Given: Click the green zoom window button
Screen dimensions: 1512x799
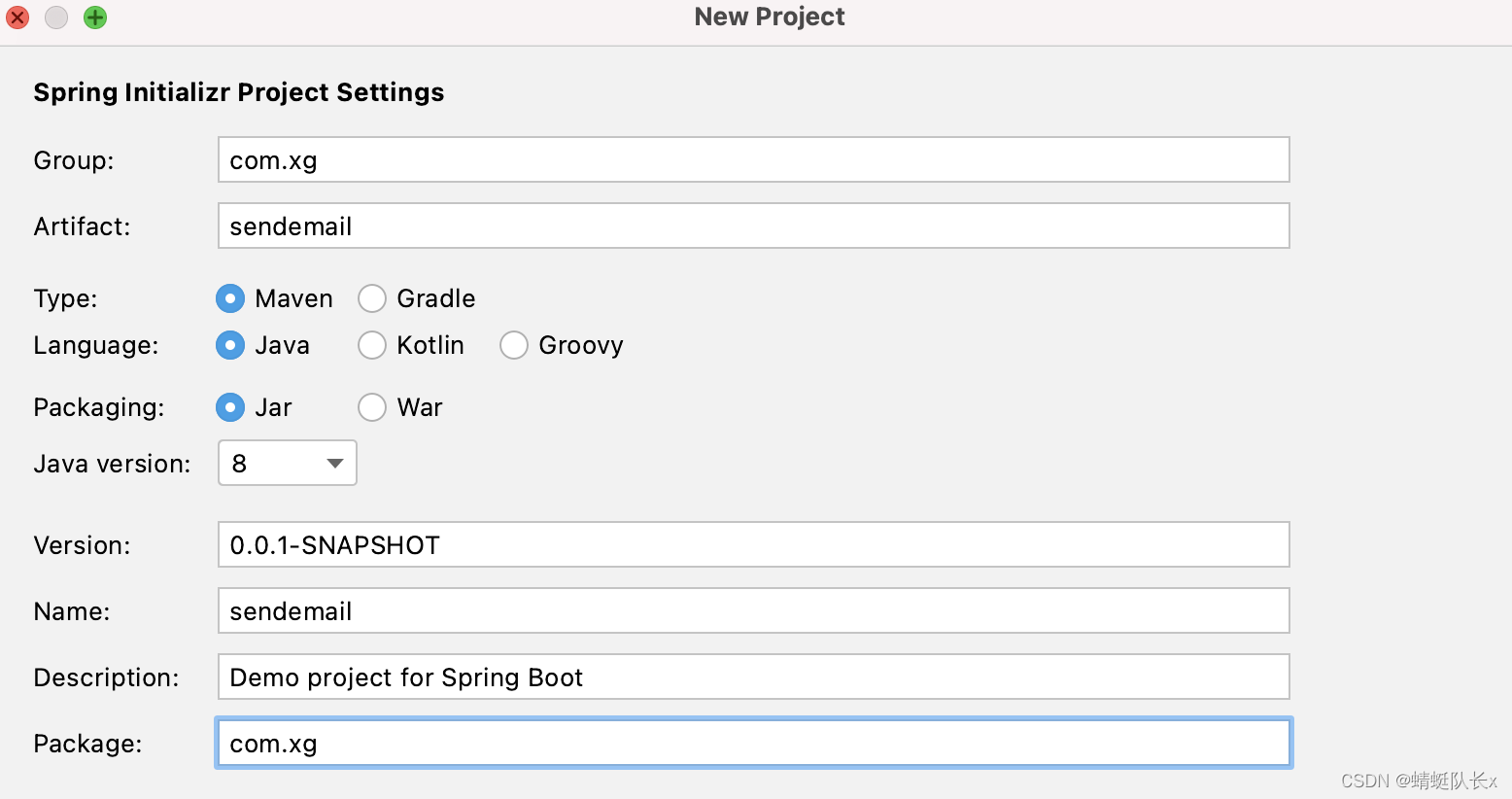Looking at the screenshot, I should pyautogui.click(x=95, y=17).
